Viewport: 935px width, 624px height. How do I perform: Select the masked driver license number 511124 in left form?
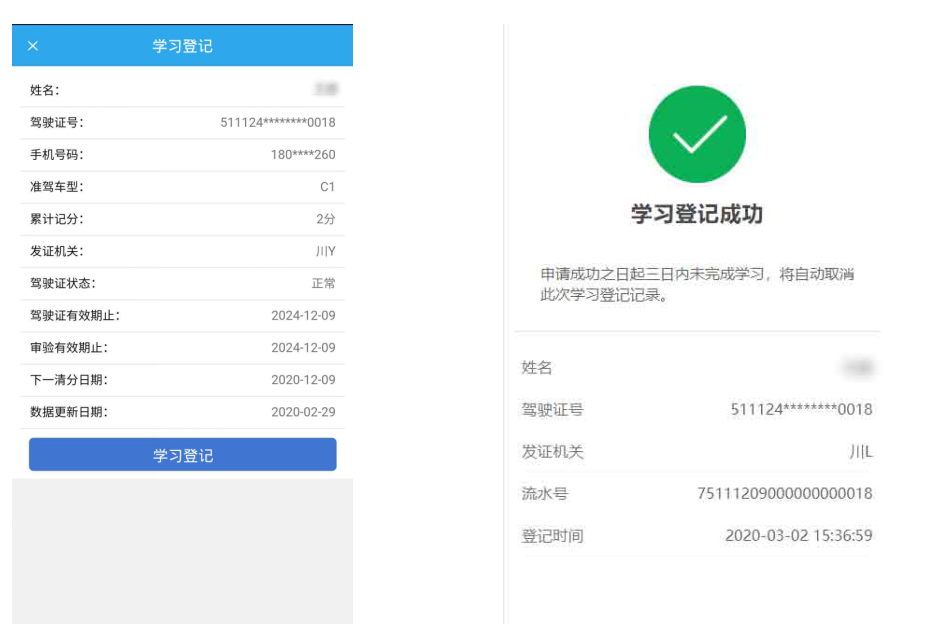[x=277, y=123]
